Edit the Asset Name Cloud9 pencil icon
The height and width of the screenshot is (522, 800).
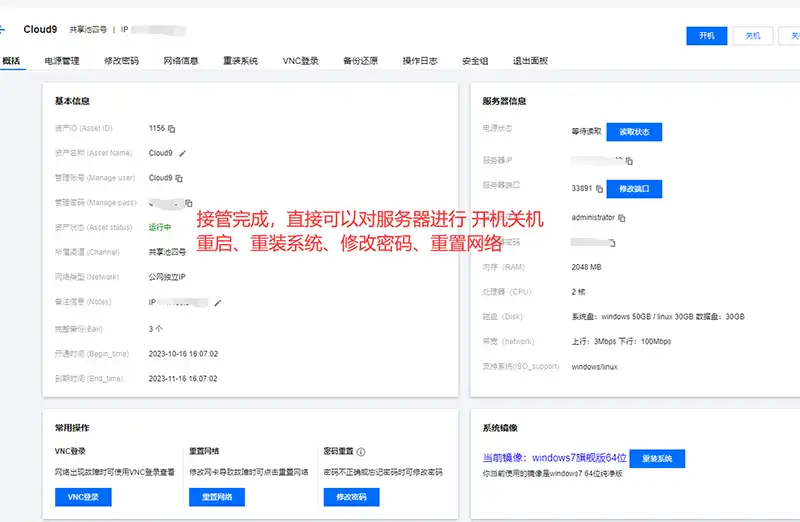click(182, 154)
